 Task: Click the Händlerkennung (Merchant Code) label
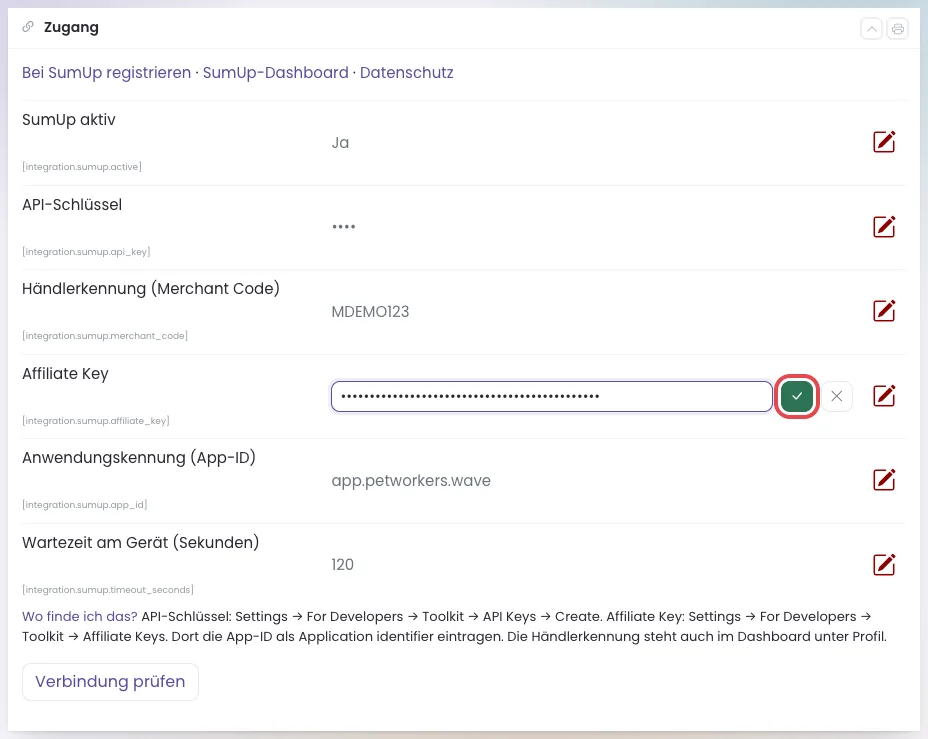point(151,289)
